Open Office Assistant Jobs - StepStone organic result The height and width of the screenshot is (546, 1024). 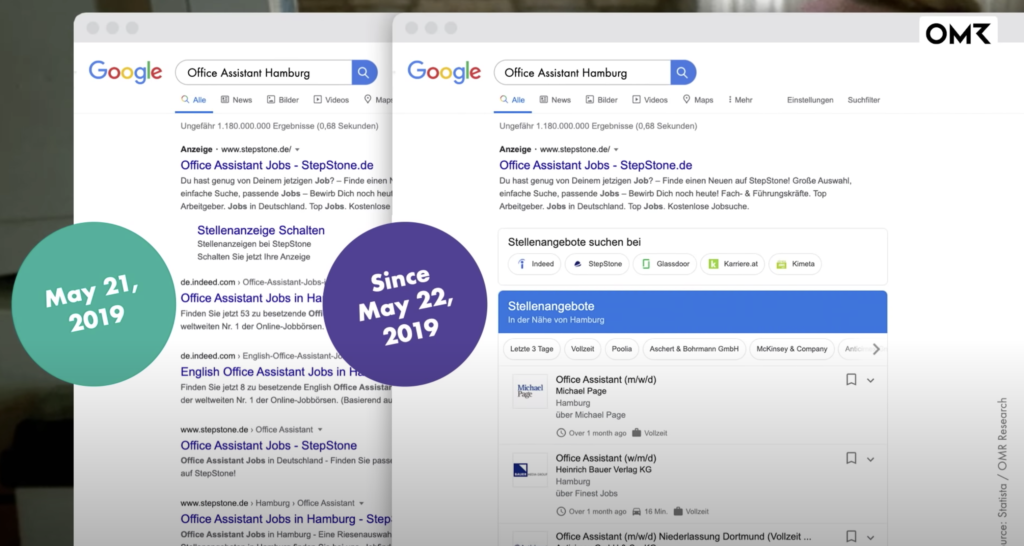268,445
